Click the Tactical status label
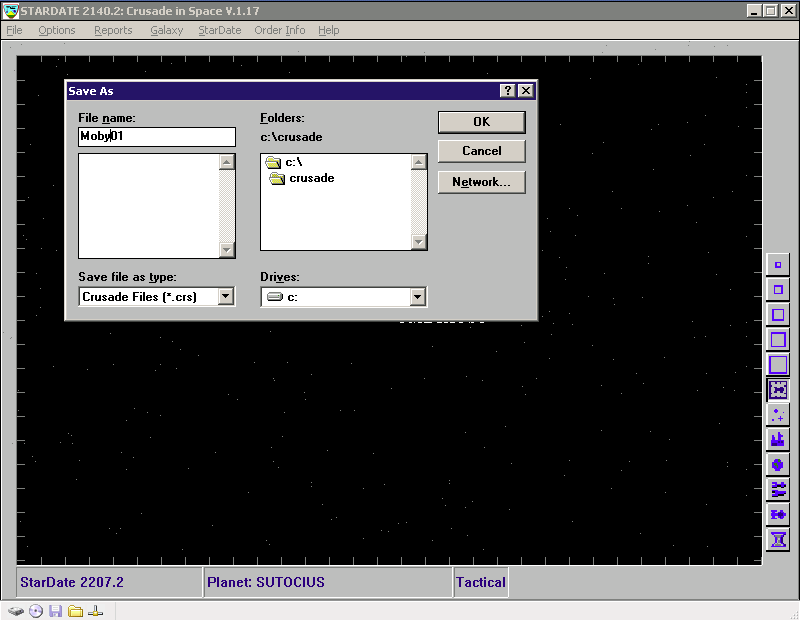800x621 pixels. [481, 582]
